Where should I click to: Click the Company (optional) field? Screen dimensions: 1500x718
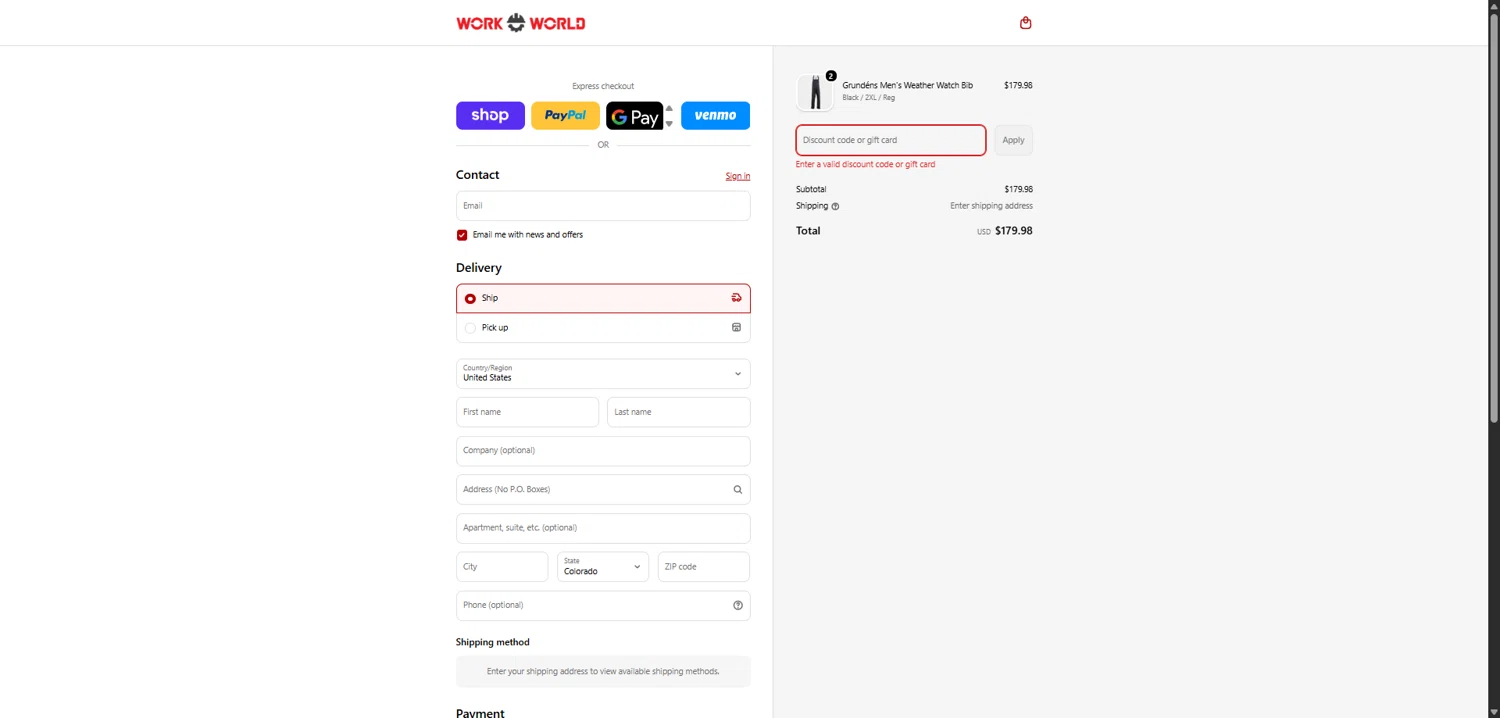pos(603,451)
